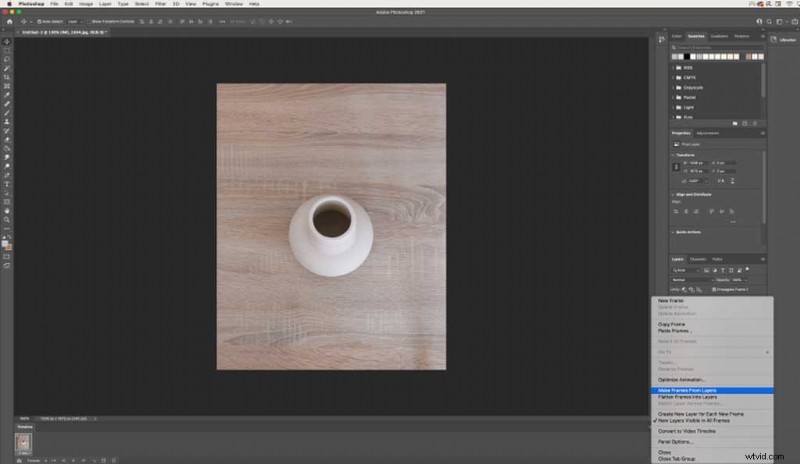Click the foreground color swatch in toolbar
The width and height of the screenshot is (800, 464).
tap(5, 244)
